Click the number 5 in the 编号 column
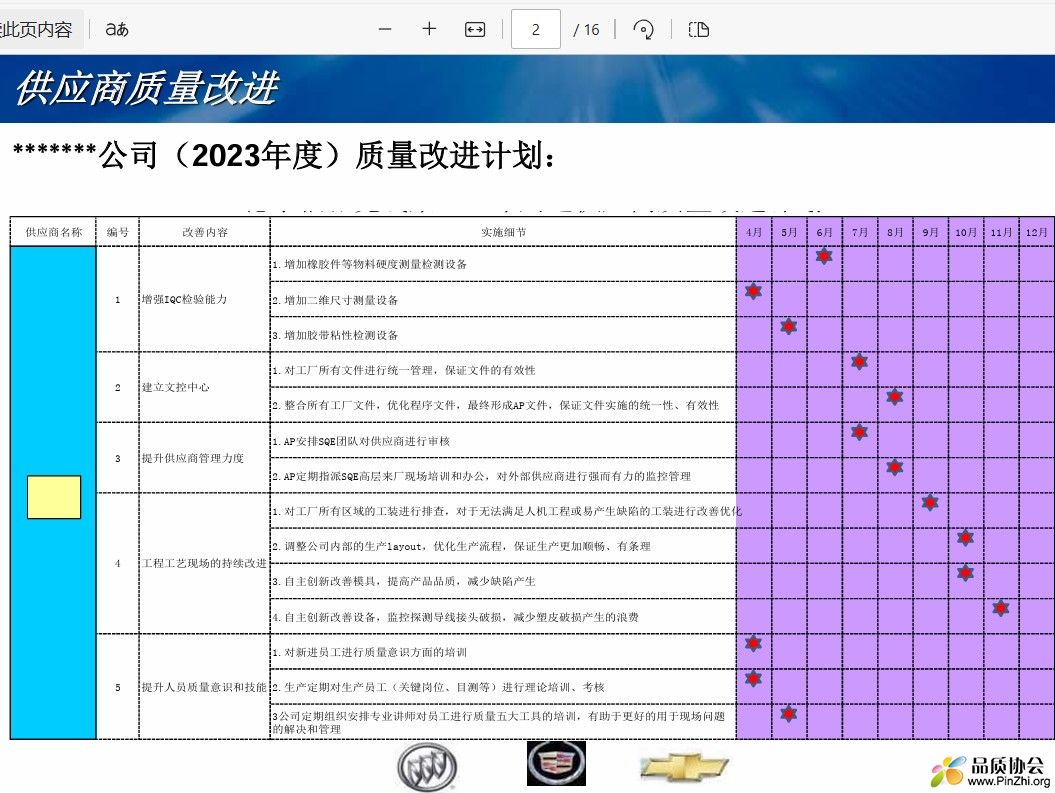 (x=118, y=687)
